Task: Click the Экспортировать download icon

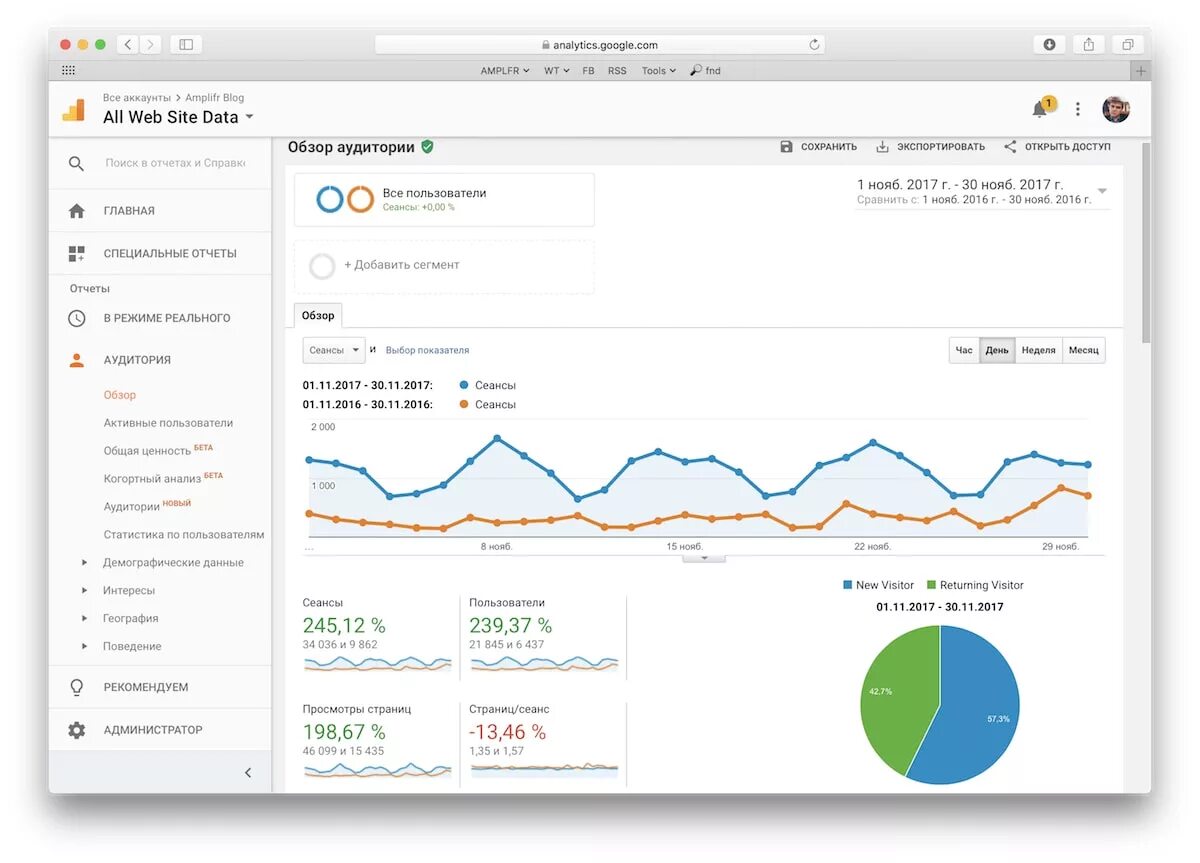Action: tap(882, 146)
